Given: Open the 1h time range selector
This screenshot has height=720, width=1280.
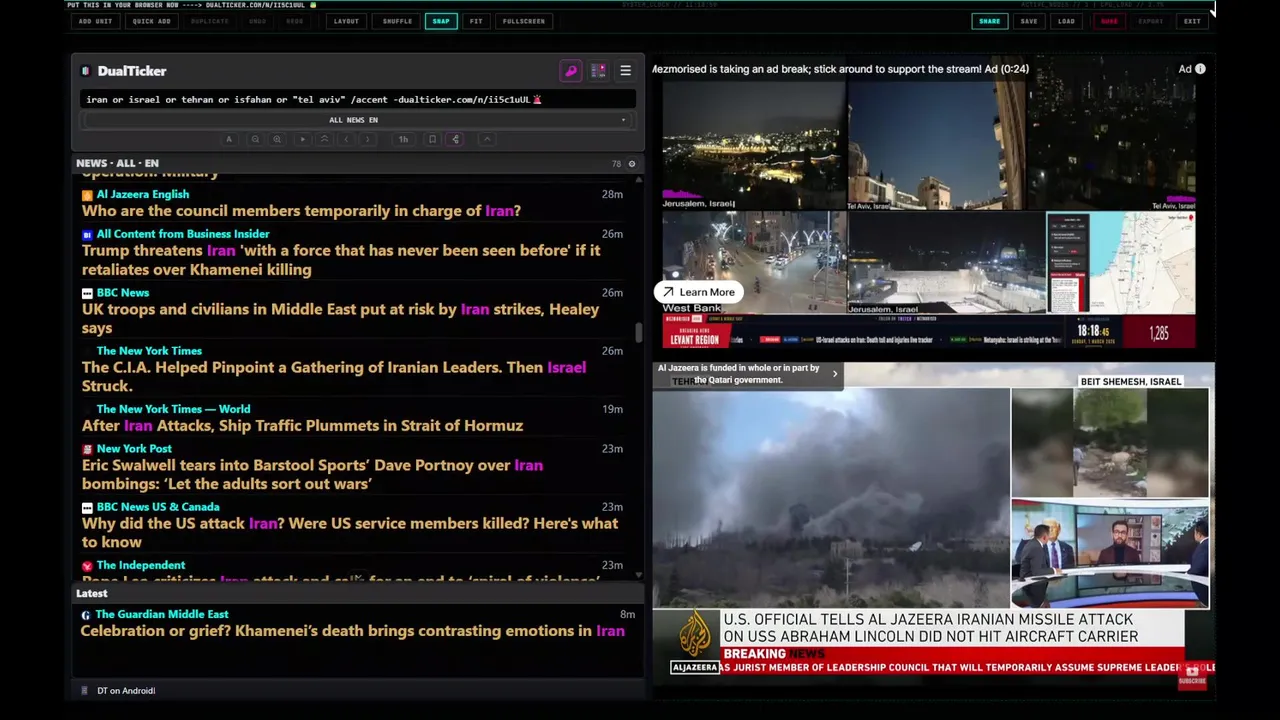Looking at the screenshot, I should coord(403,139).
